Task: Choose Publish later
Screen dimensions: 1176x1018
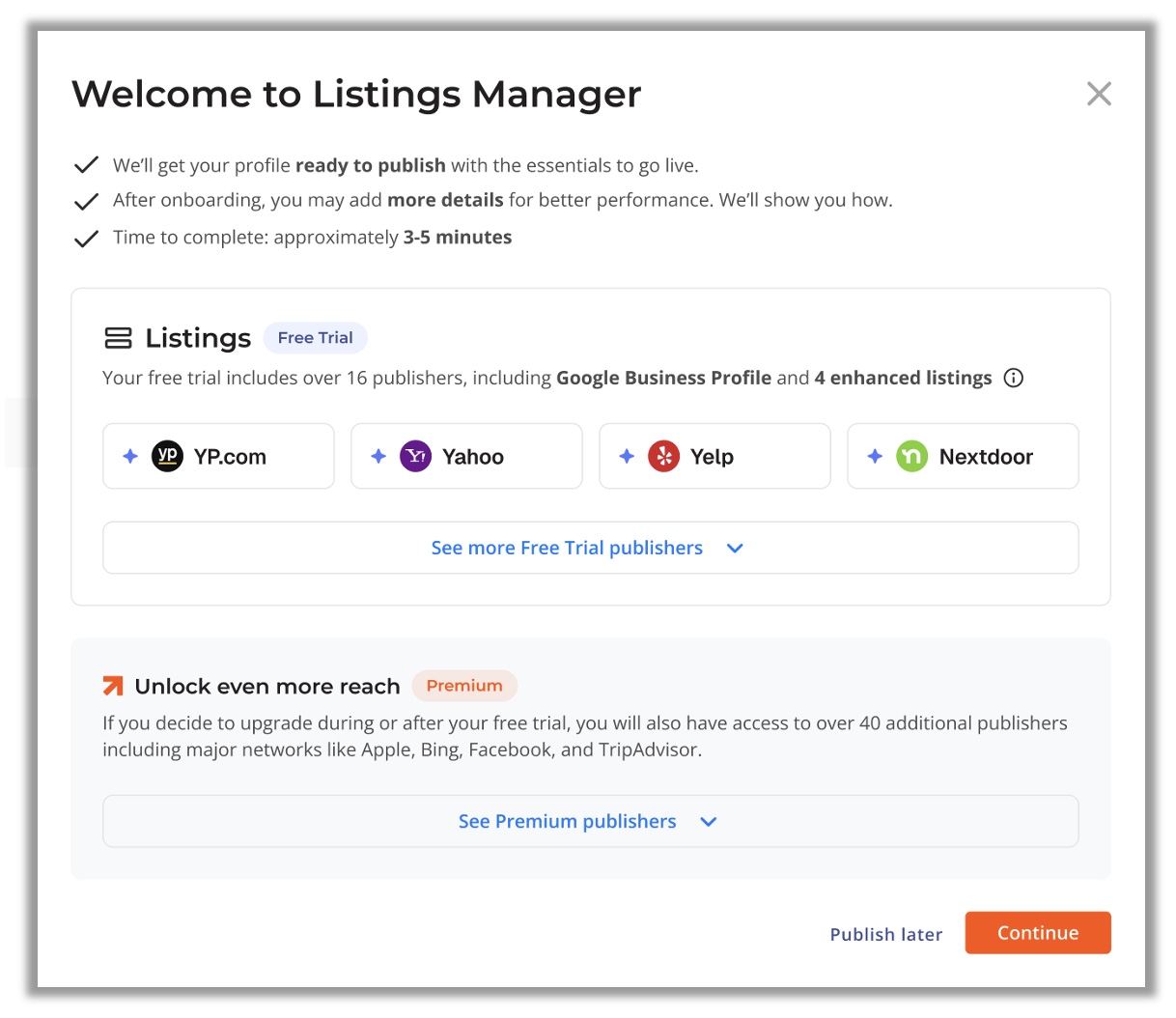Action: point(886,934)
